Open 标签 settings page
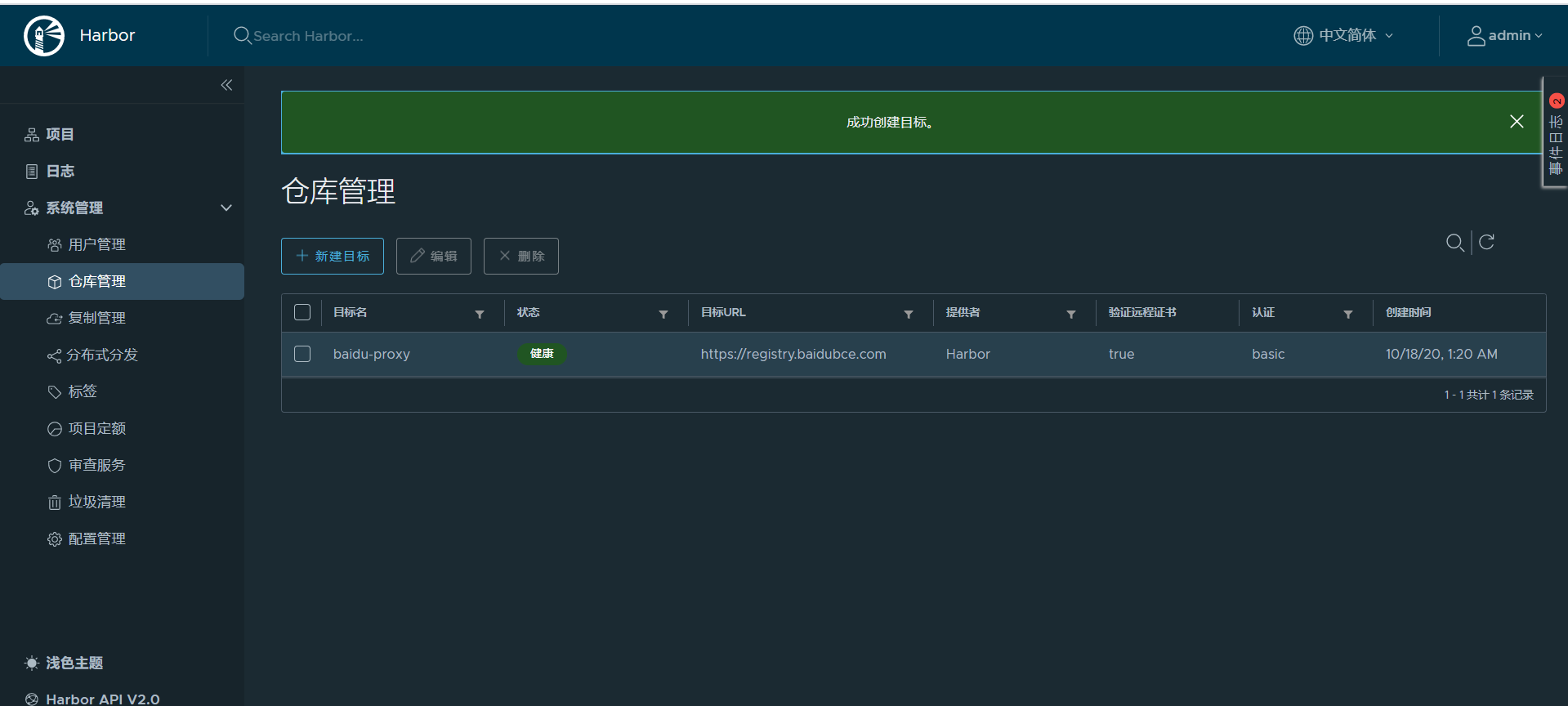The height and width of the screenshot is (706, 1568). tap(83, 391)
